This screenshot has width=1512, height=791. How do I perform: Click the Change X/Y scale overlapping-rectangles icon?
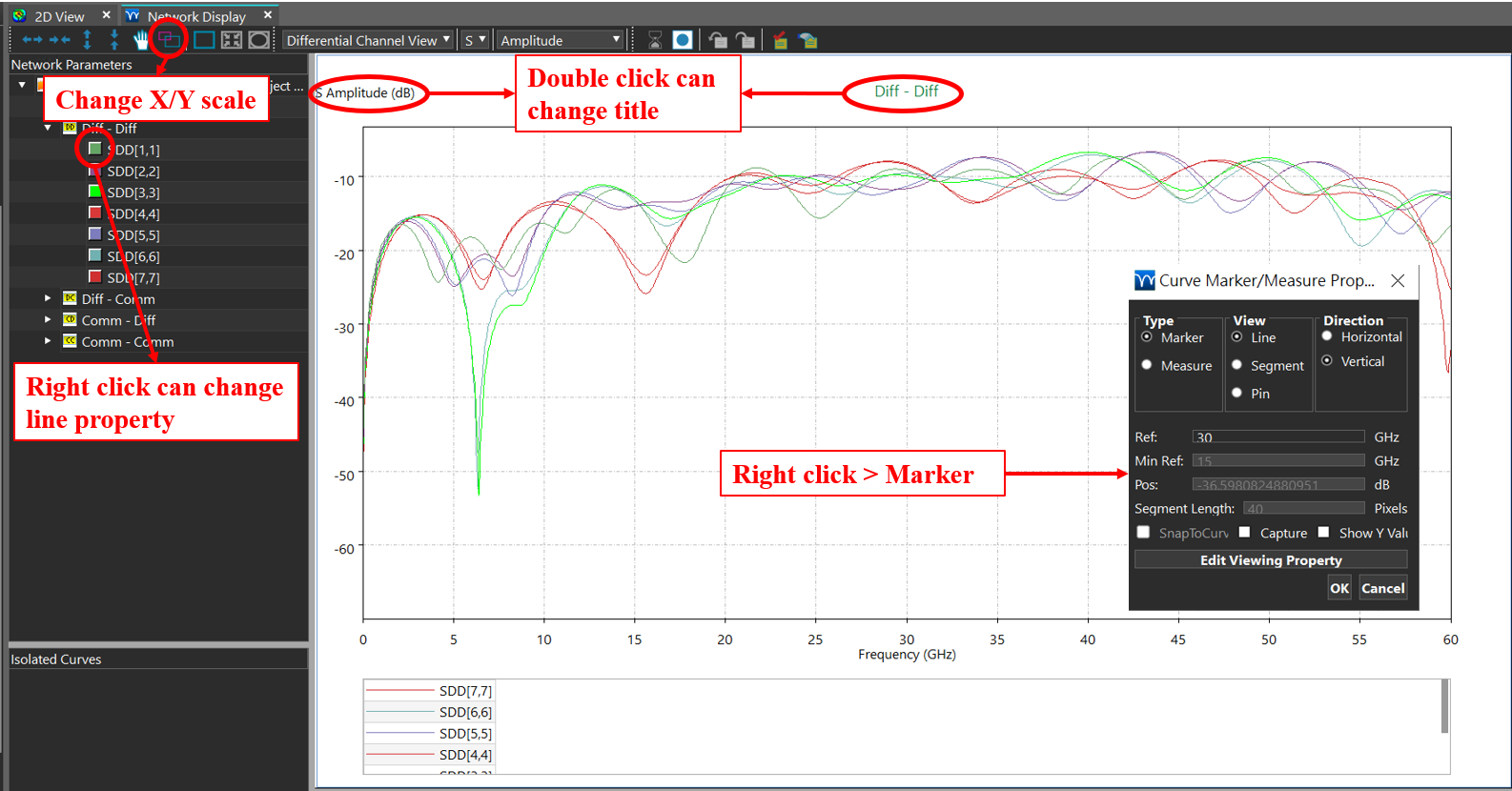click(x=170, y=40)
